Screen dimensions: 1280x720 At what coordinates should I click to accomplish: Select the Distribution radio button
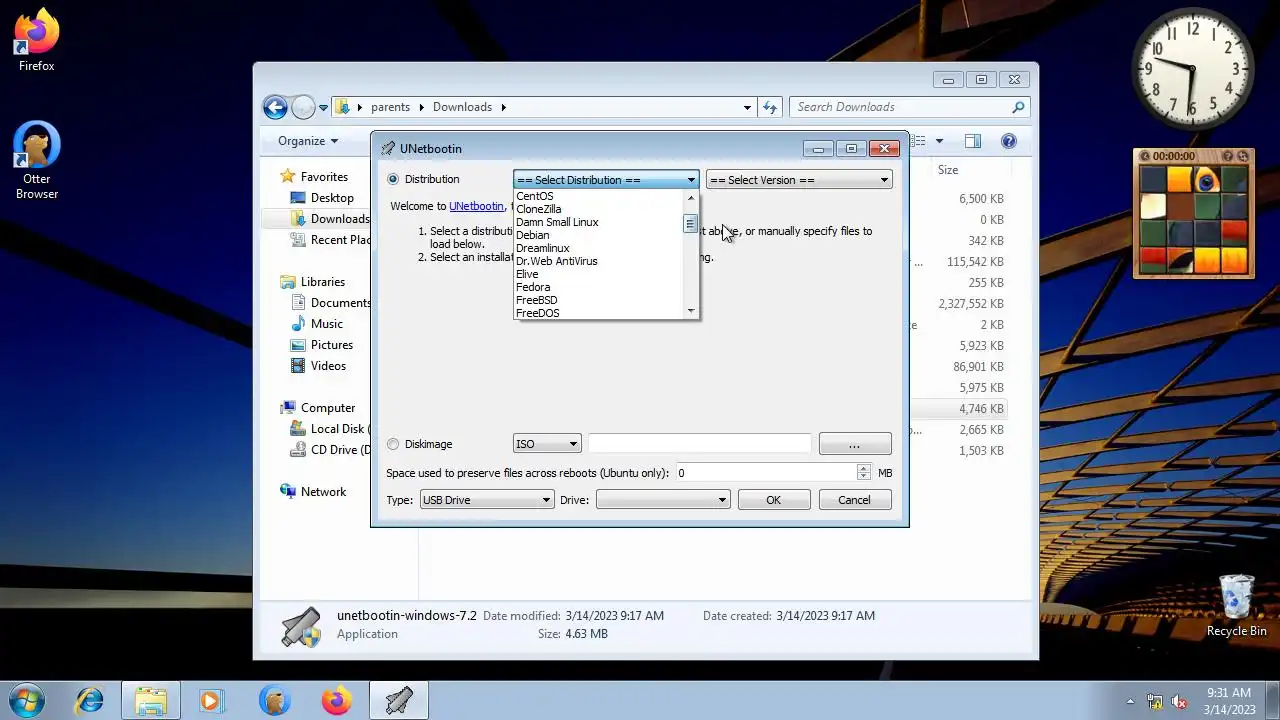[x=393, y=179]
